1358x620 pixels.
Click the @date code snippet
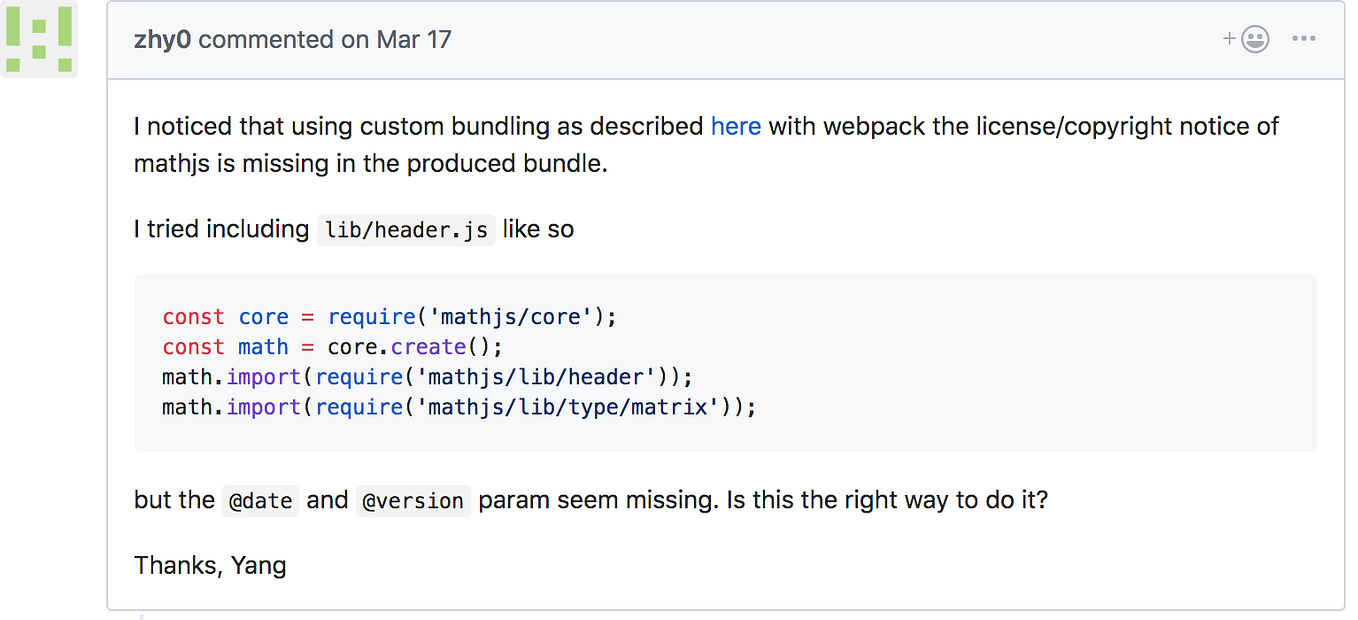(x=259, y=500)
